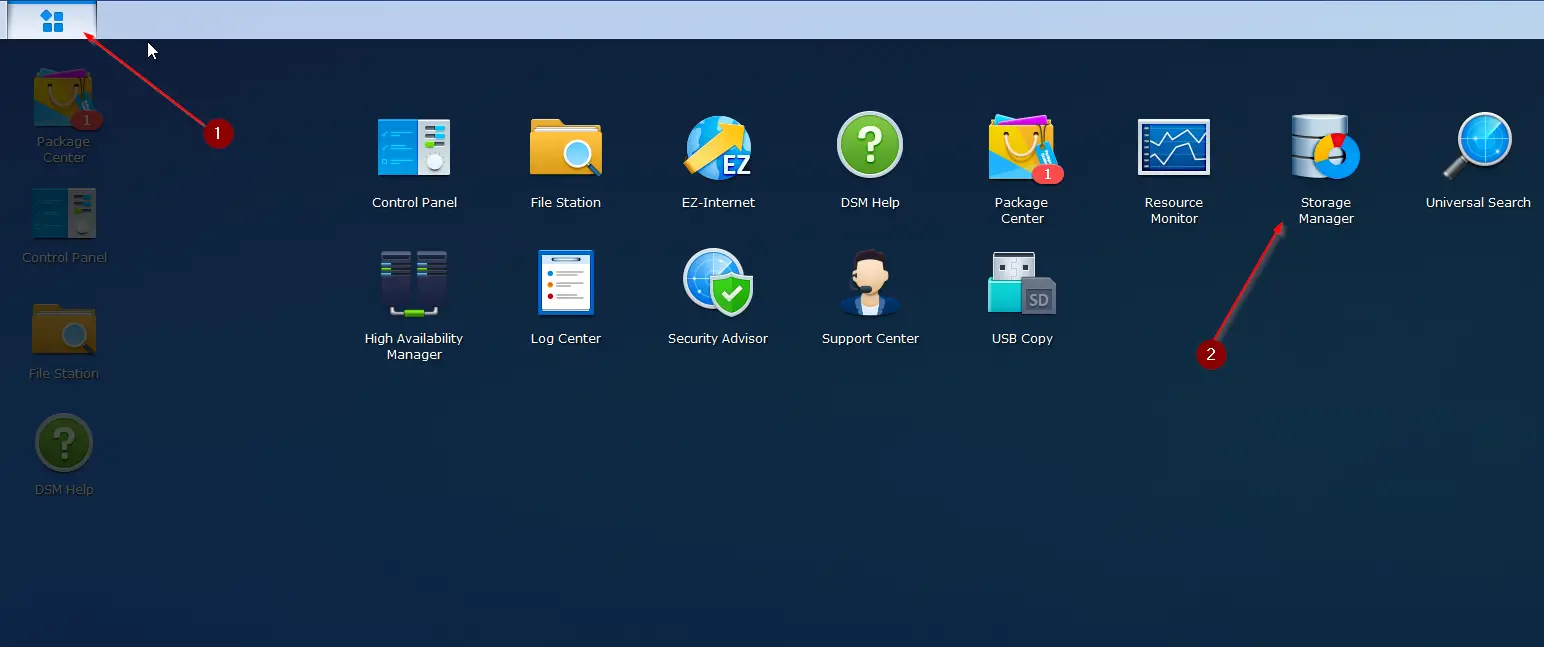Open Security Advisor
1544x647 pixels.
(x=718, y=283)
